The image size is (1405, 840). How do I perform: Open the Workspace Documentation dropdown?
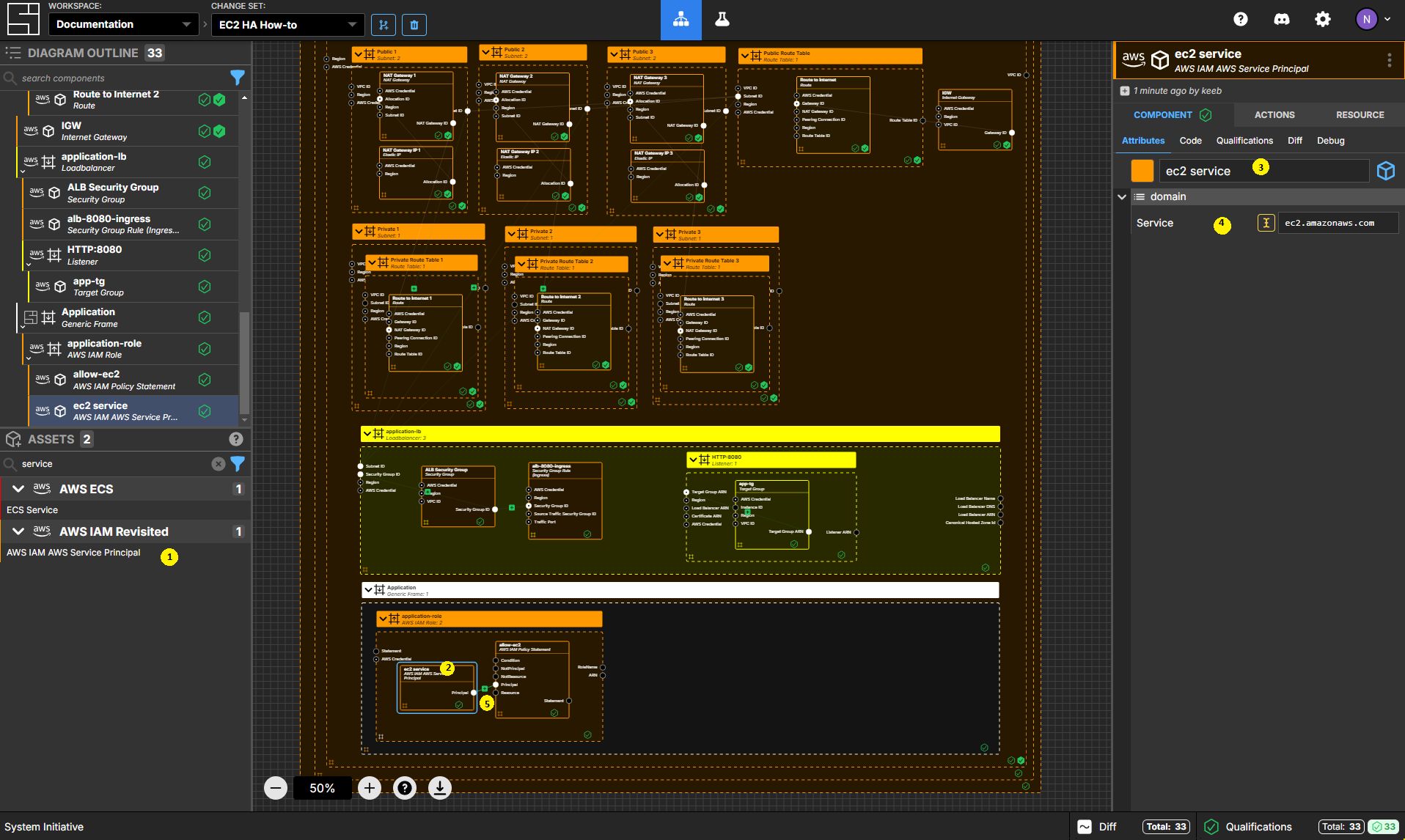coord(124,24)
